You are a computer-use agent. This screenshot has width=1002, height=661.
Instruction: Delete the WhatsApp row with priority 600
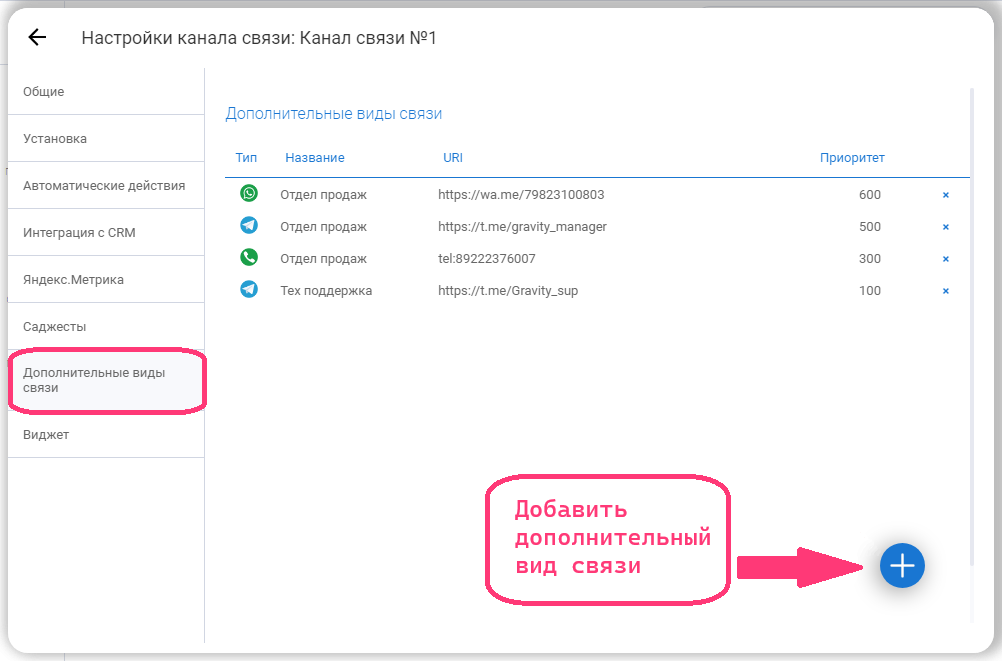tap(945, 195)
